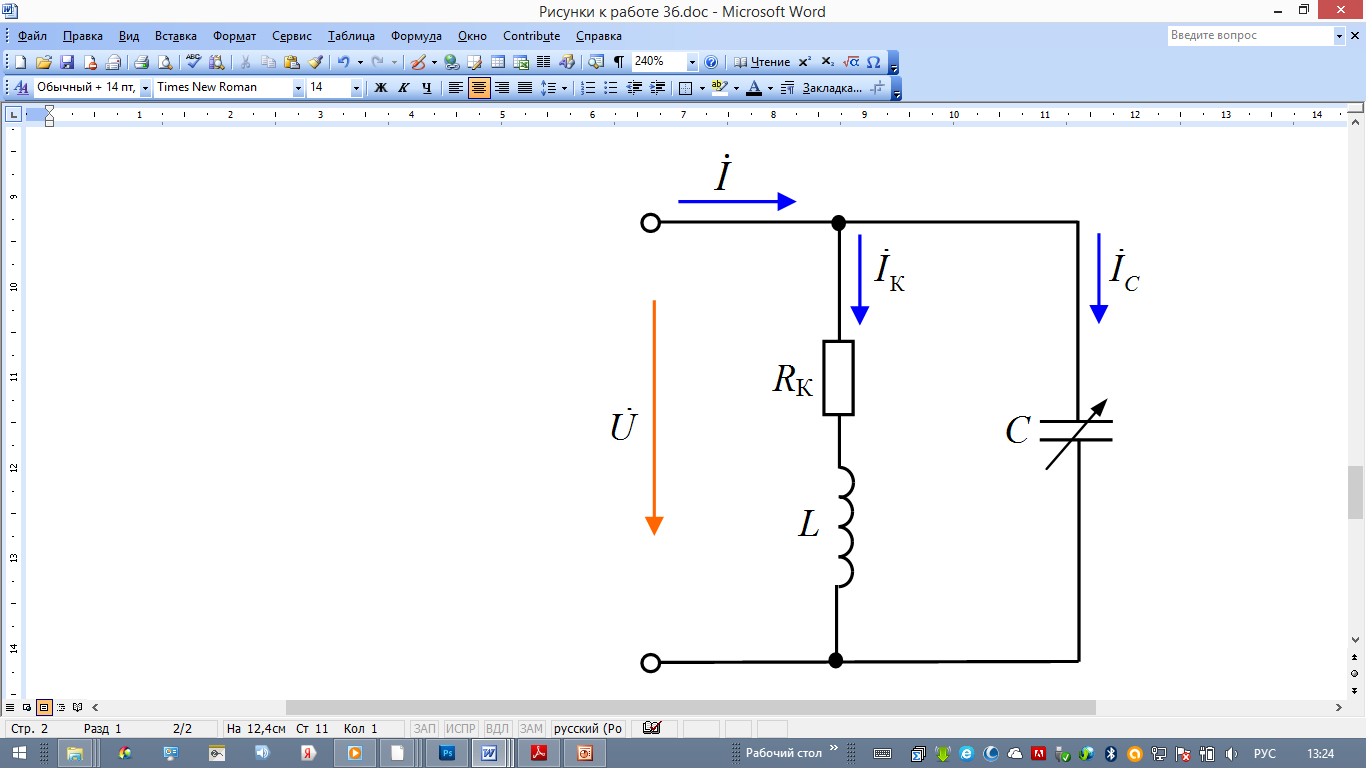Print the document
Screen dimensions: 1366x768
coord(141,62)
